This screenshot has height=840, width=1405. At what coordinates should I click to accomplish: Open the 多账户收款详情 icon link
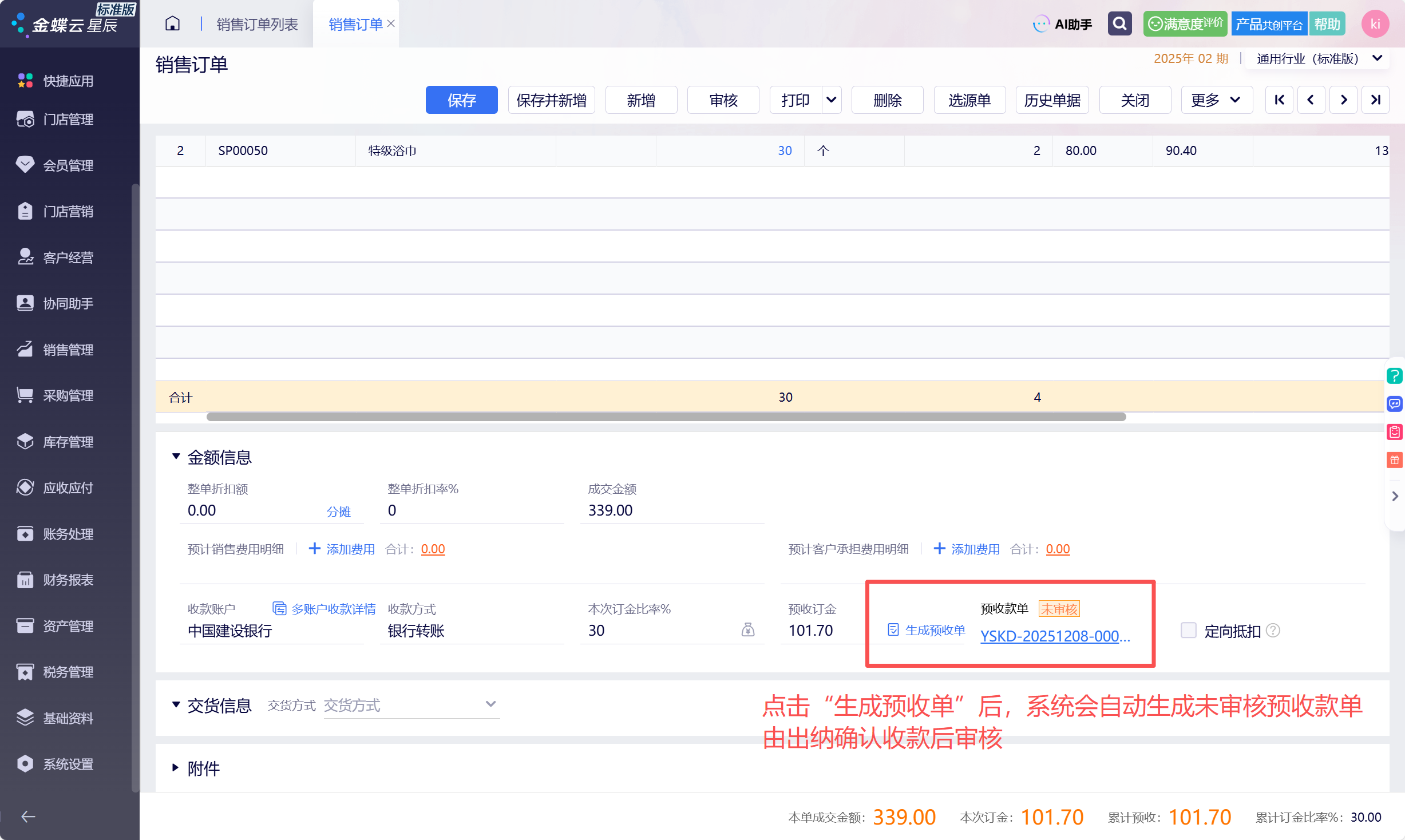click(x=324, y=609)
